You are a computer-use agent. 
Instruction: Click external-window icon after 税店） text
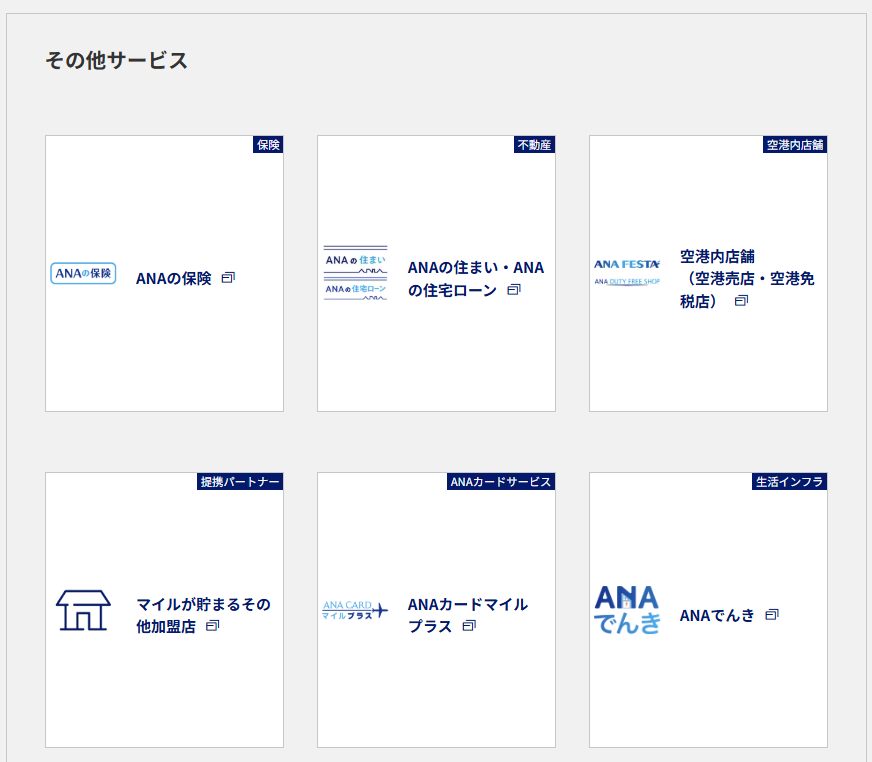click(741, 301)
